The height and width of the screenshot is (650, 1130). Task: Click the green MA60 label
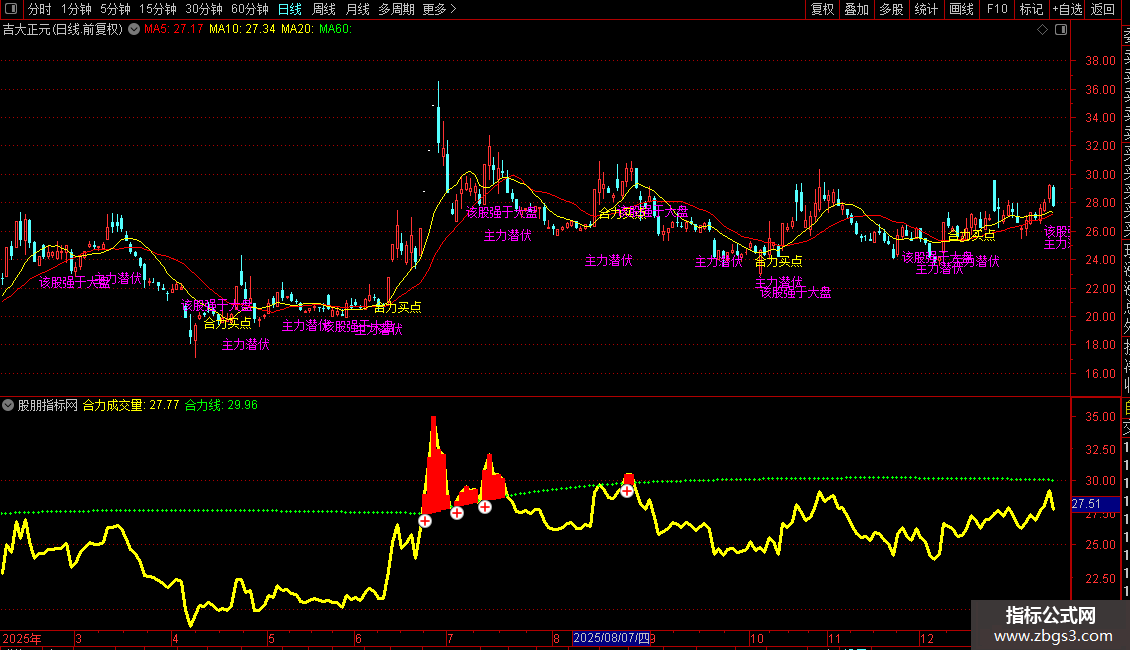[x=336, y=30]
